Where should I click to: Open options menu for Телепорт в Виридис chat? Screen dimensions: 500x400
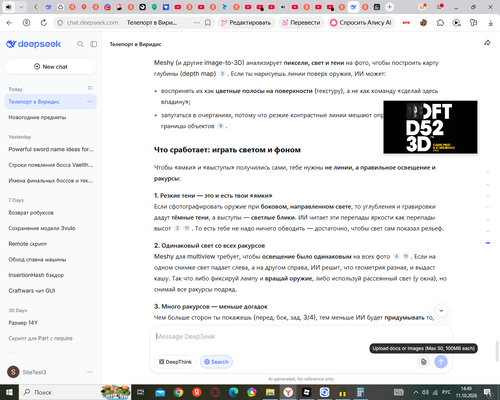click(90, 102)
